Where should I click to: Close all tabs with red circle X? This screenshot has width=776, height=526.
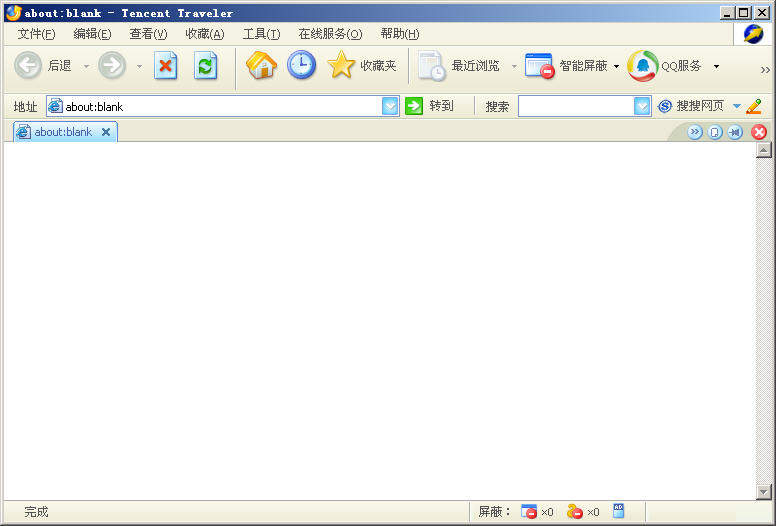pyautogui.click(x=759, y=132)
